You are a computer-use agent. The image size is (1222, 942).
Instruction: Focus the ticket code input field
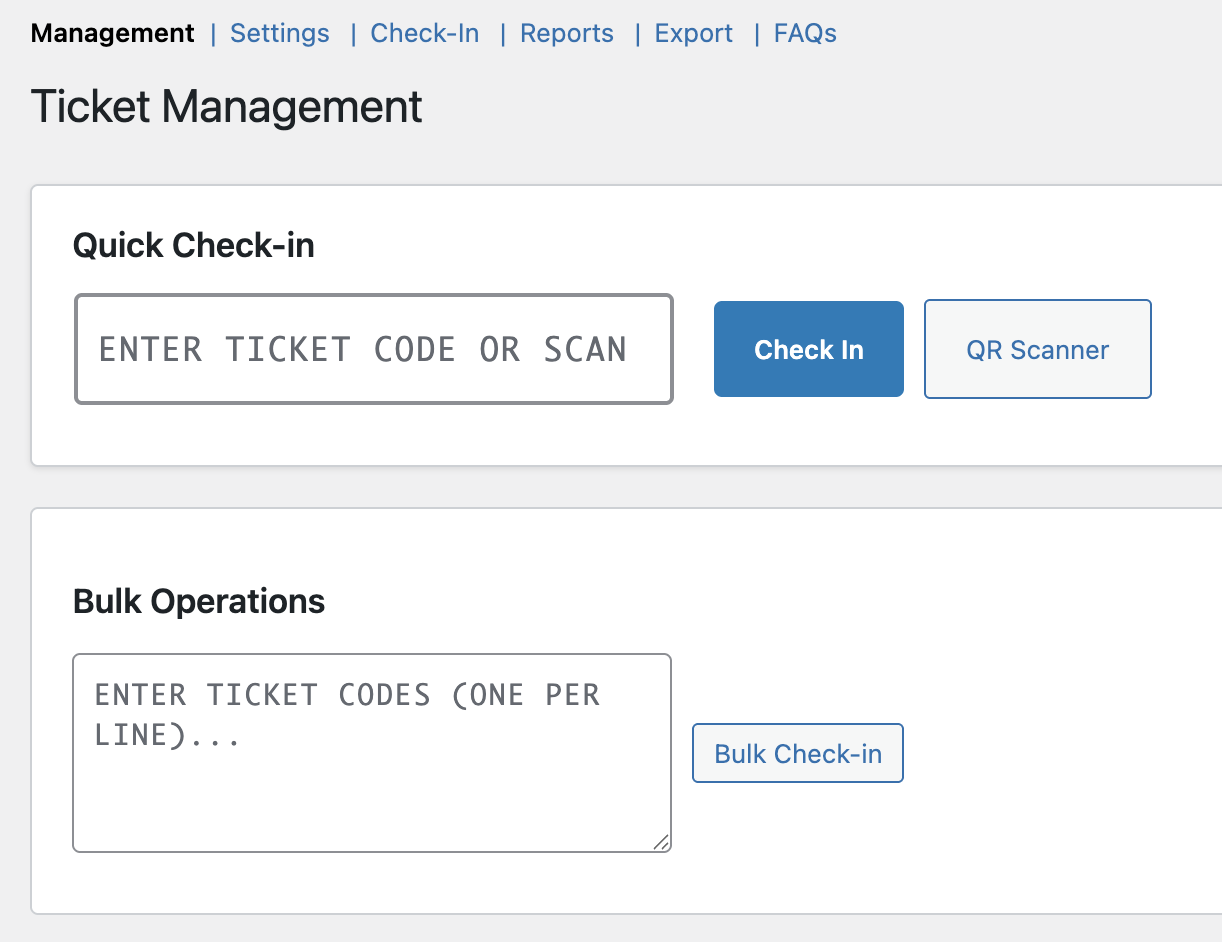pyautogui.click(x=373, y=349)
